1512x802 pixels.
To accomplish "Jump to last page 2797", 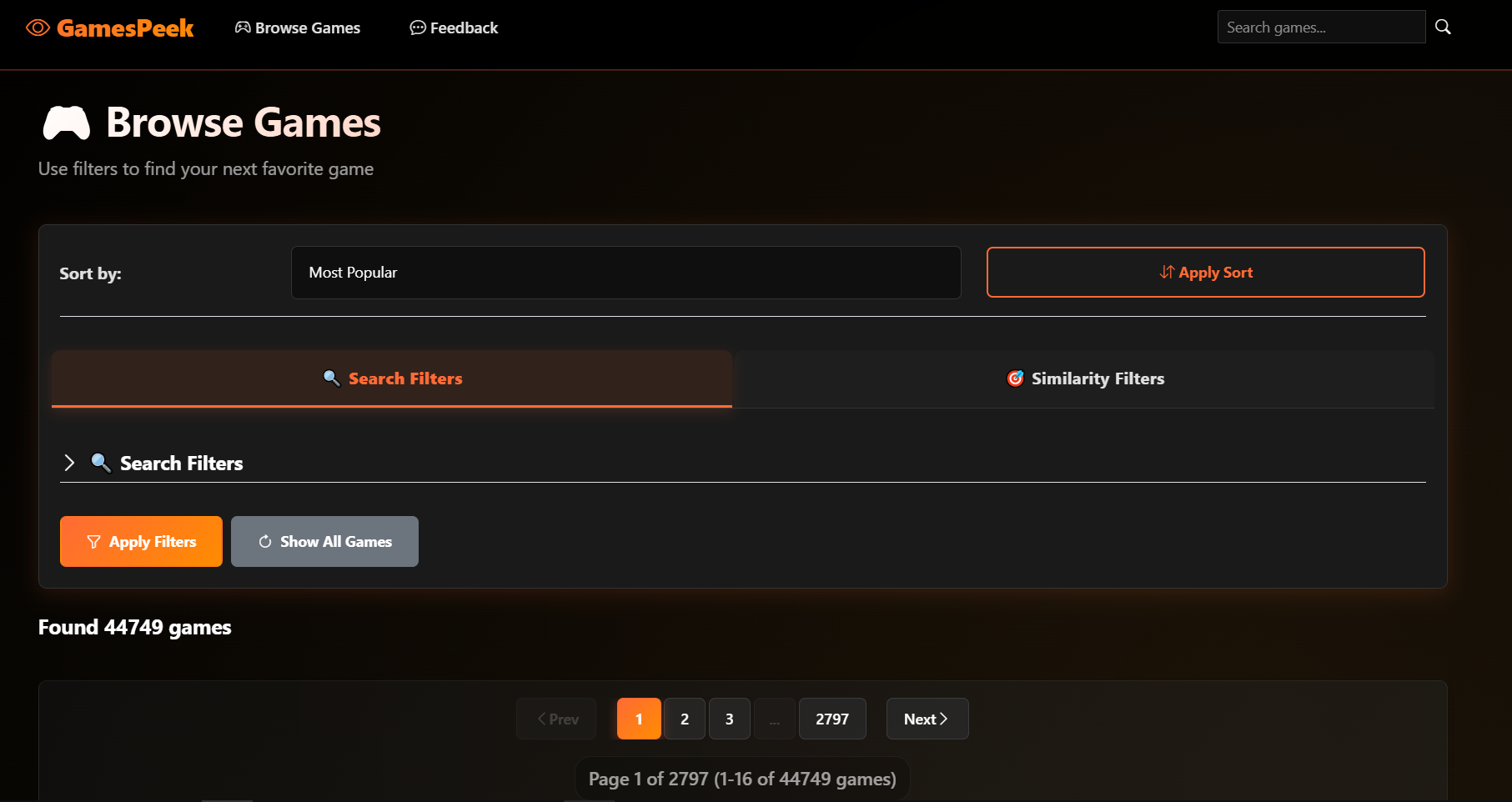I will tap(832, 719).
